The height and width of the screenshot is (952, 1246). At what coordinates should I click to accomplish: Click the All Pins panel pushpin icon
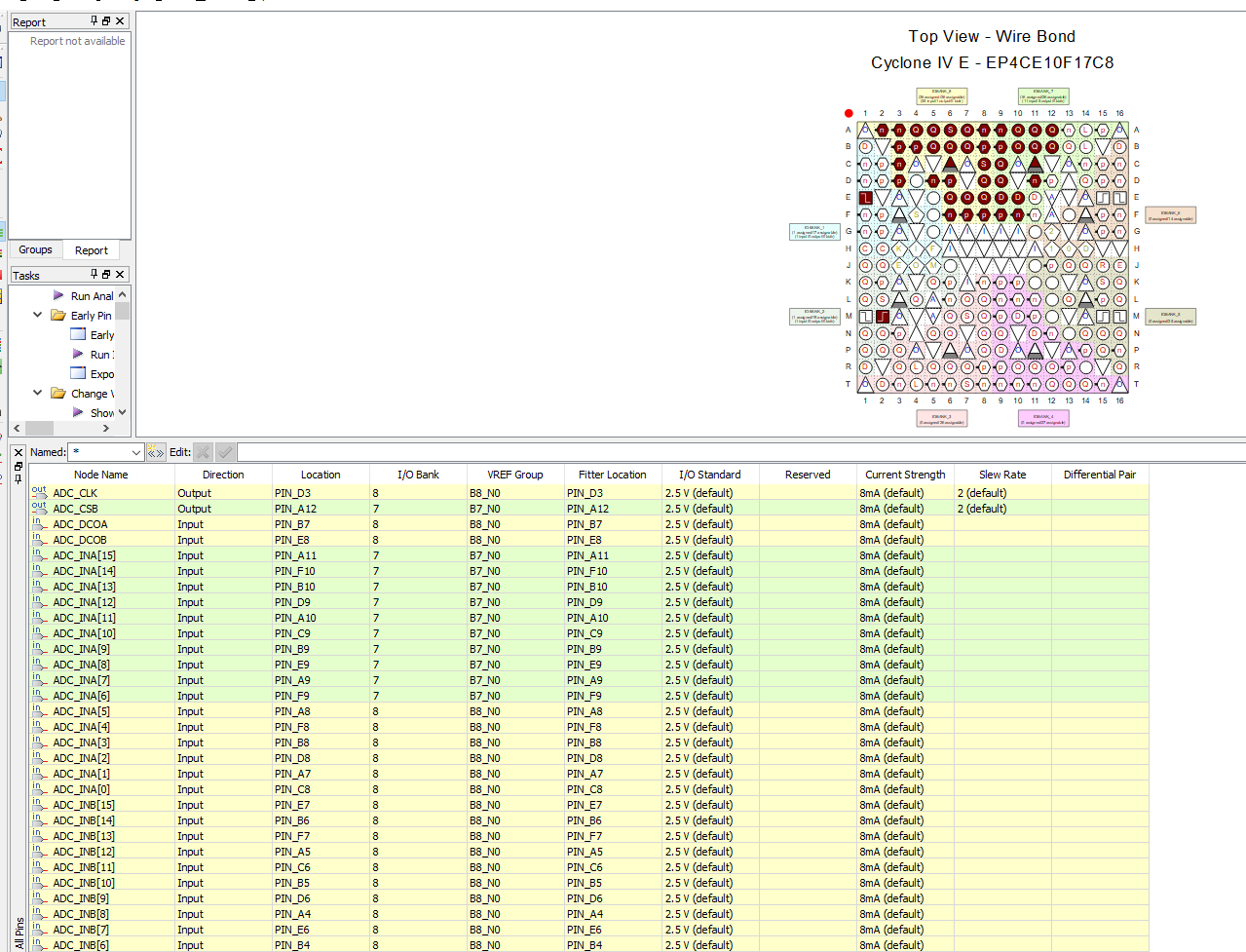pyautogui.click(x=19, y=478)
